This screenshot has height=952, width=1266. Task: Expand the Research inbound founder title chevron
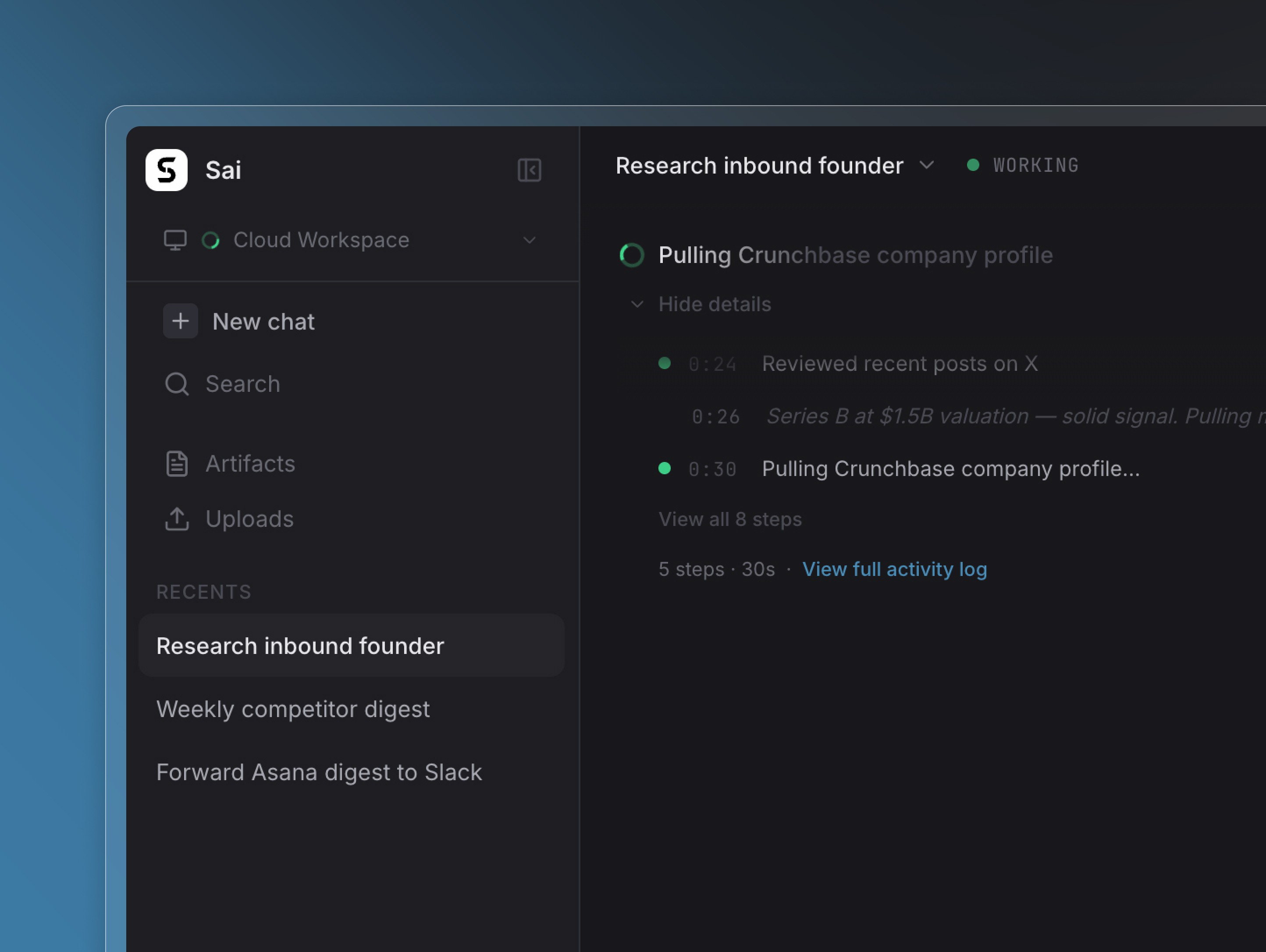click(927, 165)
